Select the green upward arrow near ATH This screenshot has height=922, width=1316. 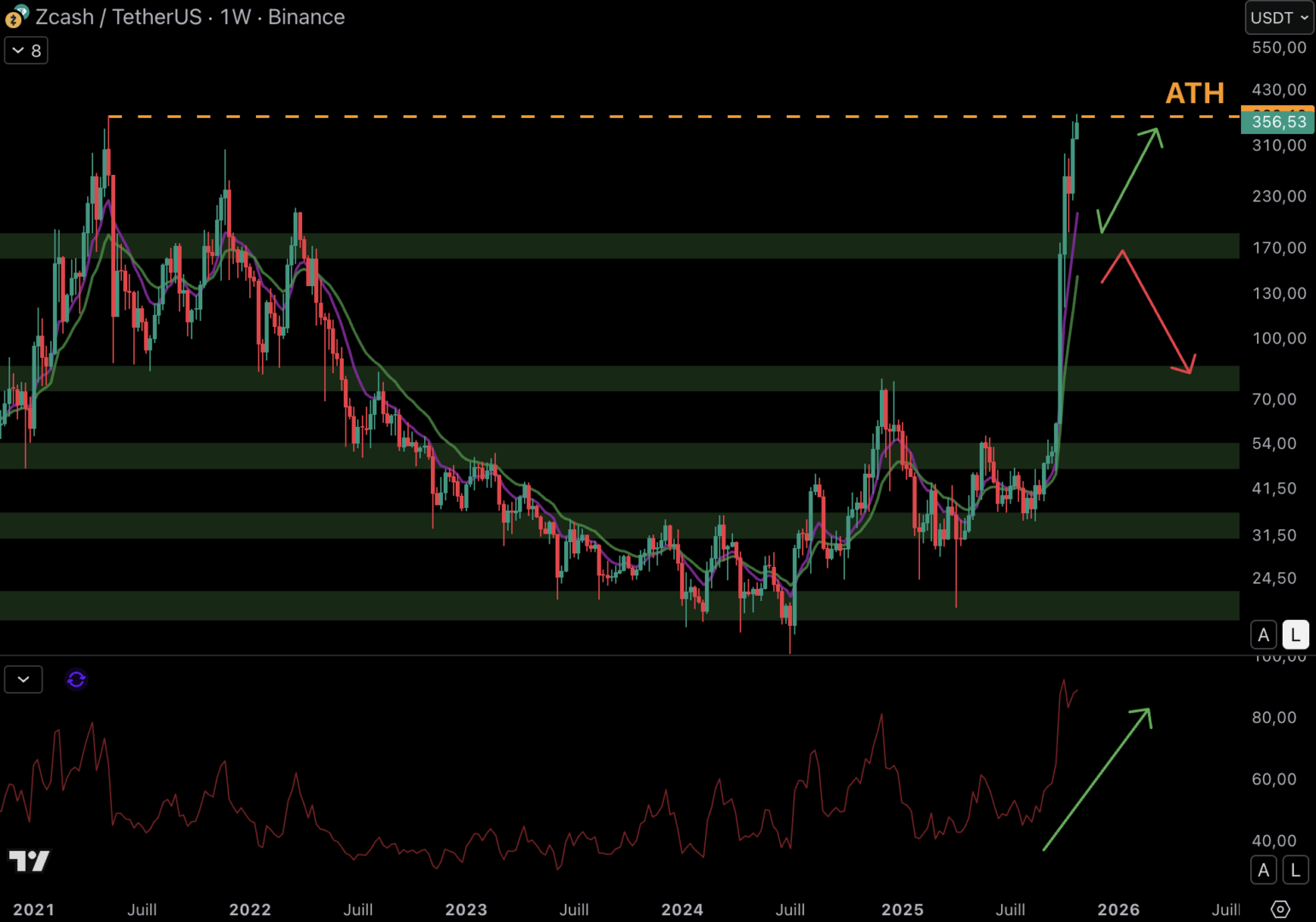1131,178
